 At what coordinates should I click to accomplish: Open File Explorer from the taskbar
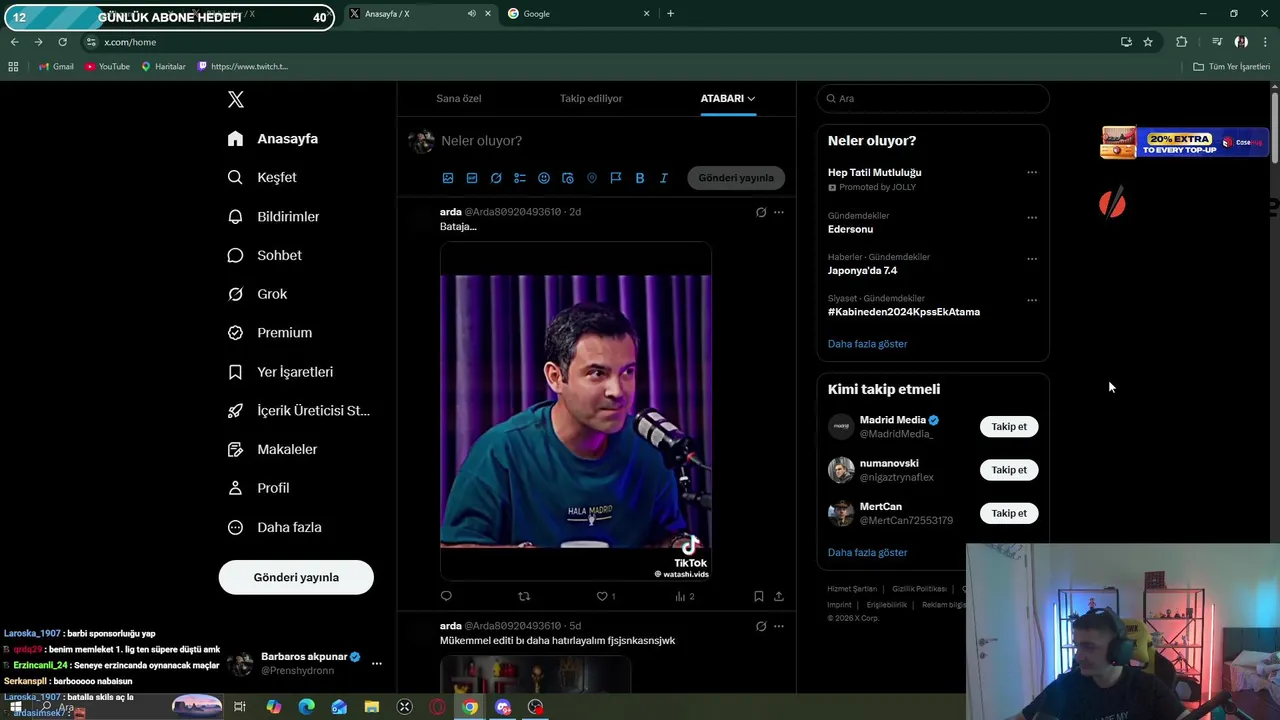tap(372, 707)
